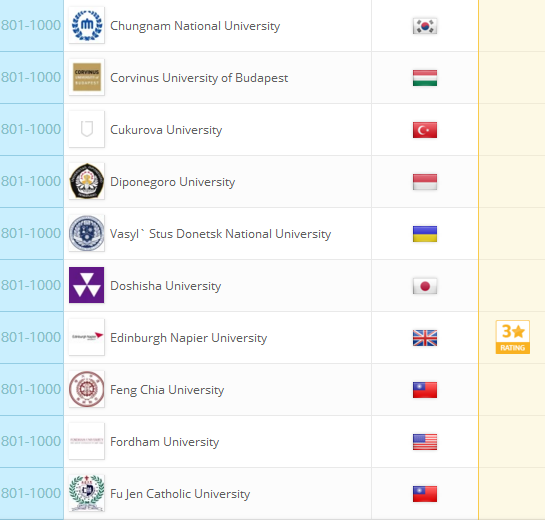Screen dimensions: 545x520
Task: Open Fordham University link
Action: tap(164, 442)
